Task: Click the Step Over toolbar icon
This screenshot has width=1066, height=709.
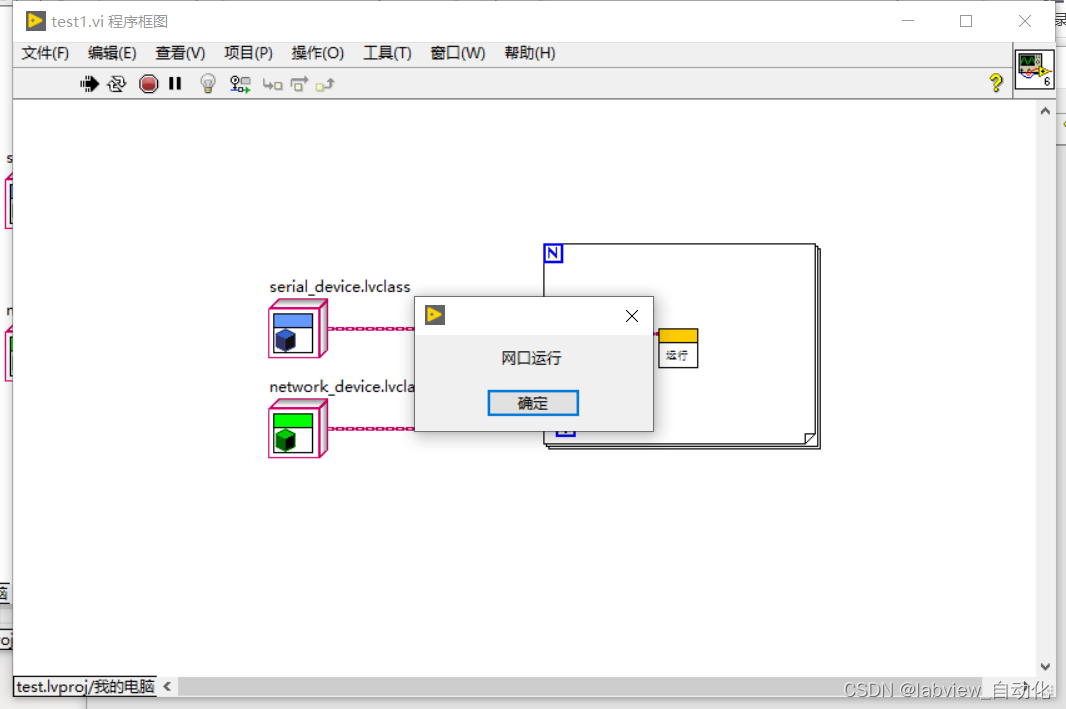Action: (x=299, y=84)
